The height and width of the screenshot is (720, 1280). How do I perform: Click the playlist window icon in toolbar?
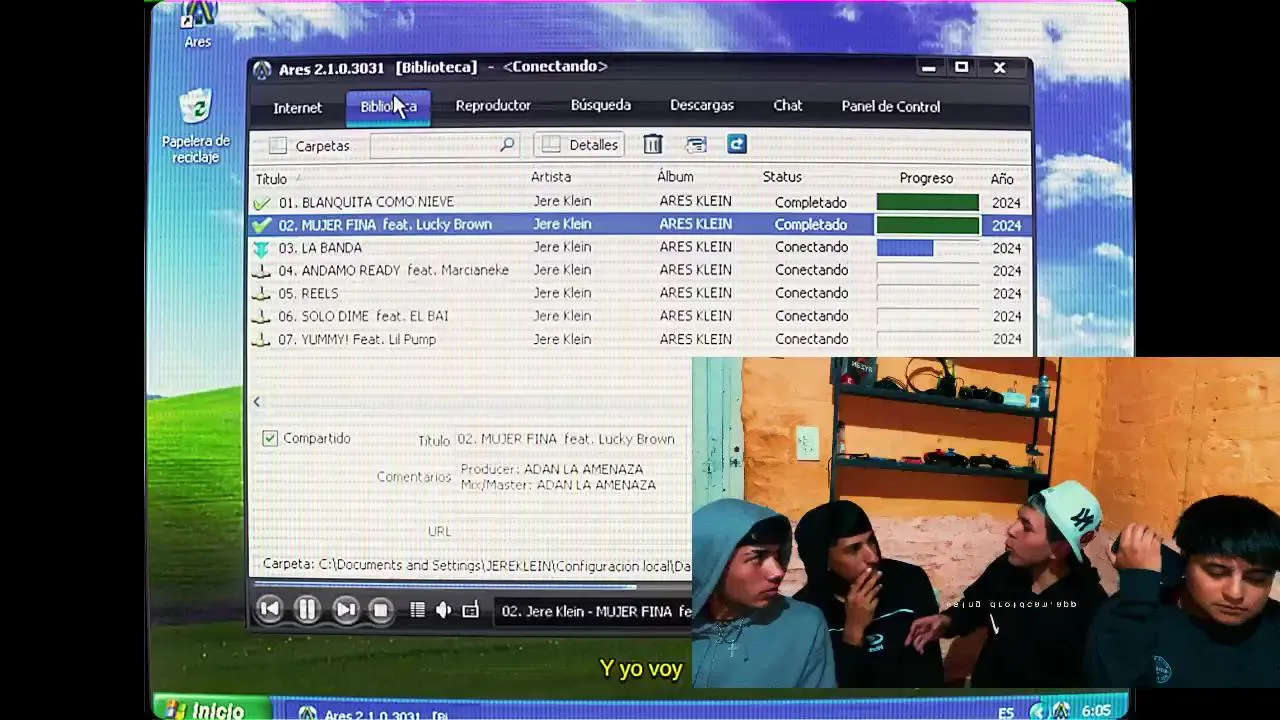696,145
